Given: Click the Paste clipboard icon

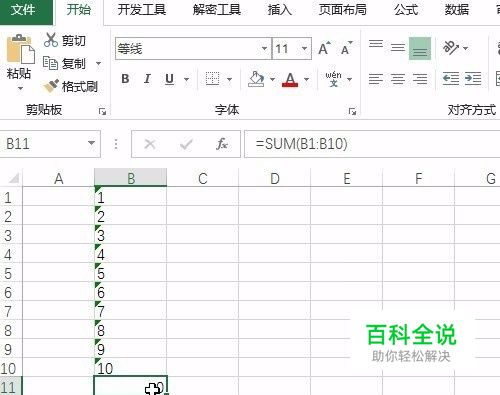Looking at the screenshot, I should (21, 49).
